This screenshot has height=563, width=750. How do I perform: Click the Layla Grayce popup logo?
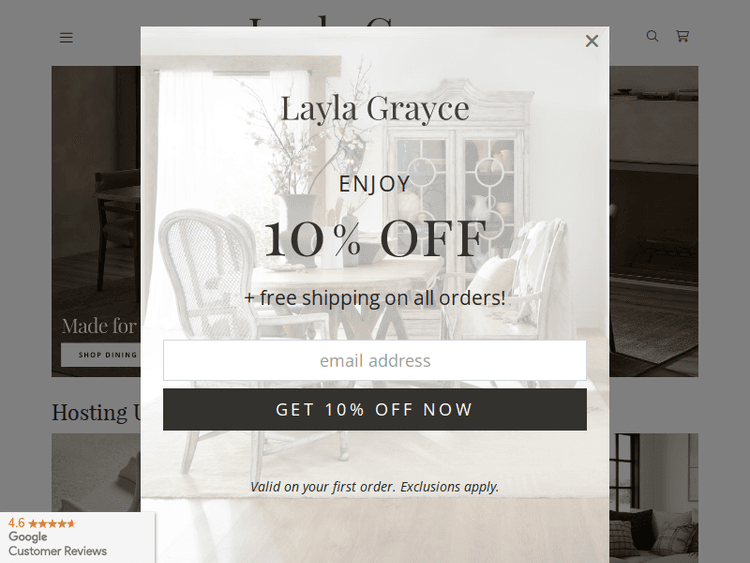pos(375,109)
